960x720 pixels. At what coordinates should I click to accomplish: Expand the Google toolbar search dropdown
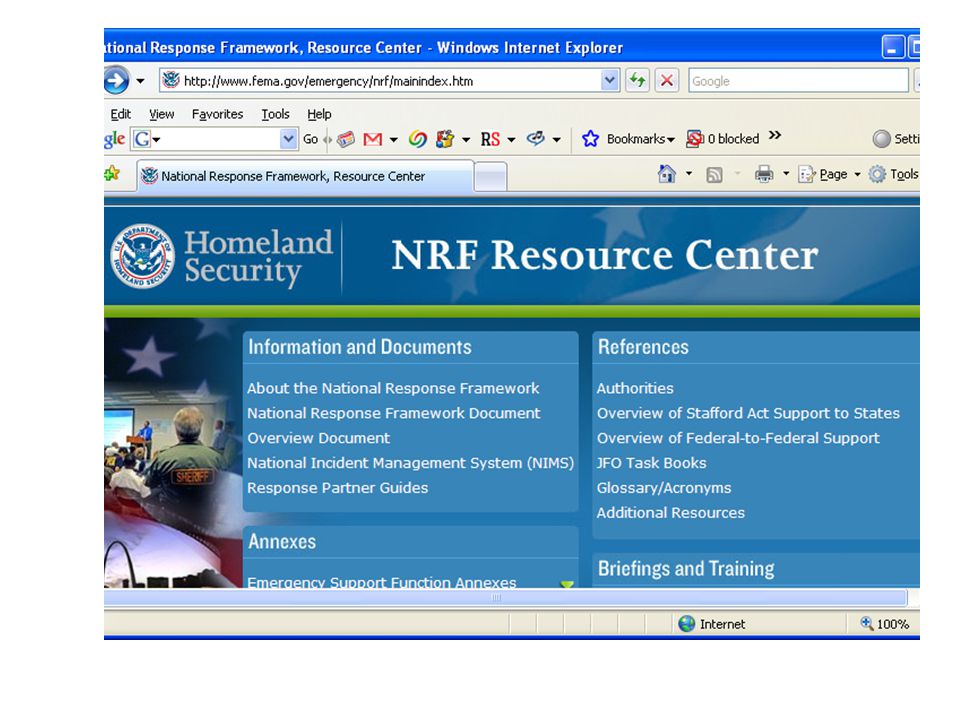[288, 140]
